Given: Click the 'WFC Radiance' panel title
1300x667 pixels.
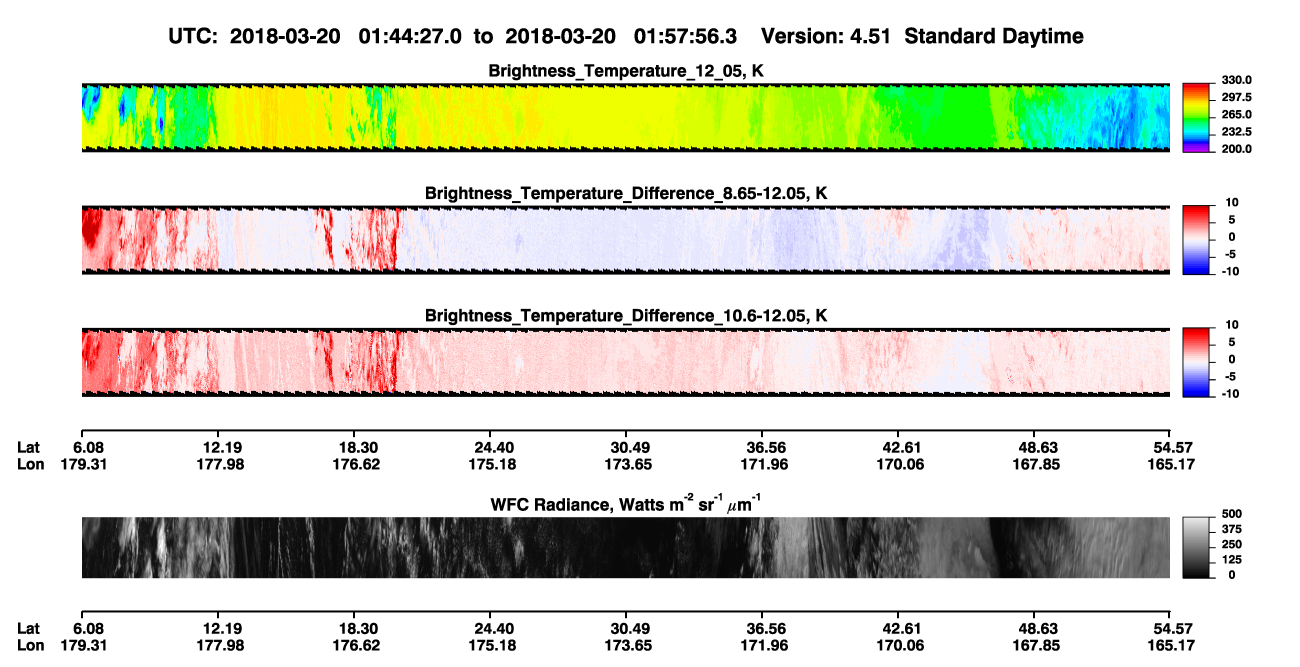Looking at the screenshot, I should 625,503.
